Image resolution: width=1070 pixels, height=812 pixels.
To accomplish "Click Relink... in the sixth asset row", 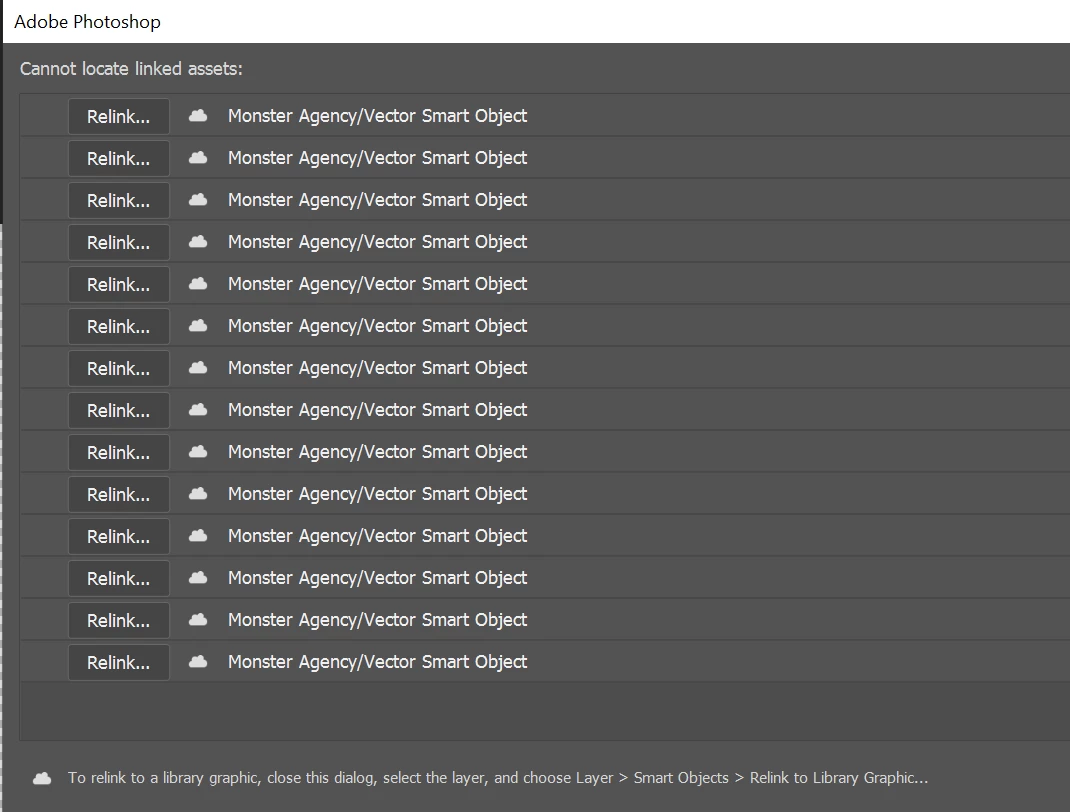I will click(119, 327).
